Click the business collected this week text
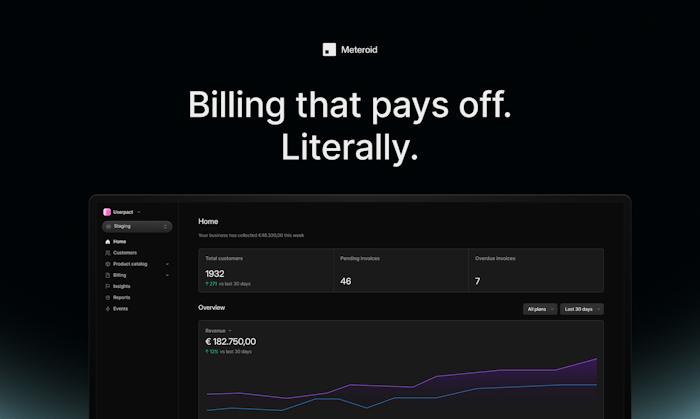Image resolution: width=700 pixels, height=419 pixels. pyautogui.click(x=251, y=235)
